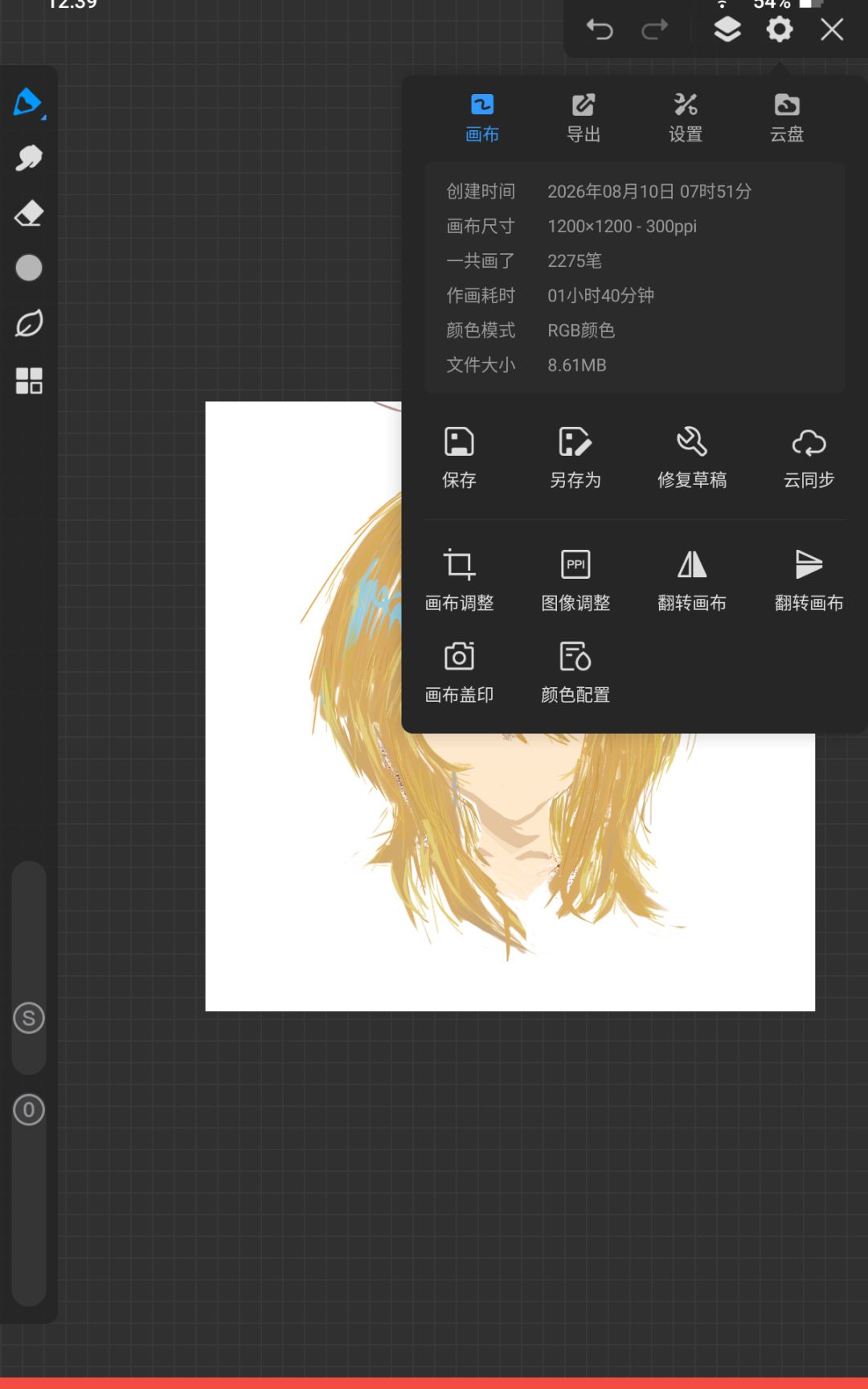The width and height of the screenshot is (868, 1389).
Task: Click file size value 8.61MB
Action: click(x=577, y=365)
